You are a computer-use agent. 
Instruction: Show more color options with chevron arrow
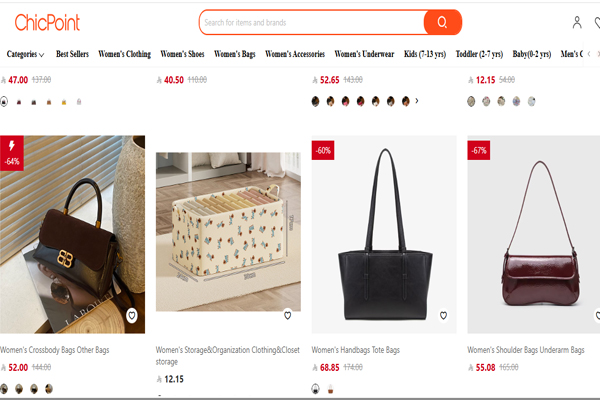coord(417,101)
